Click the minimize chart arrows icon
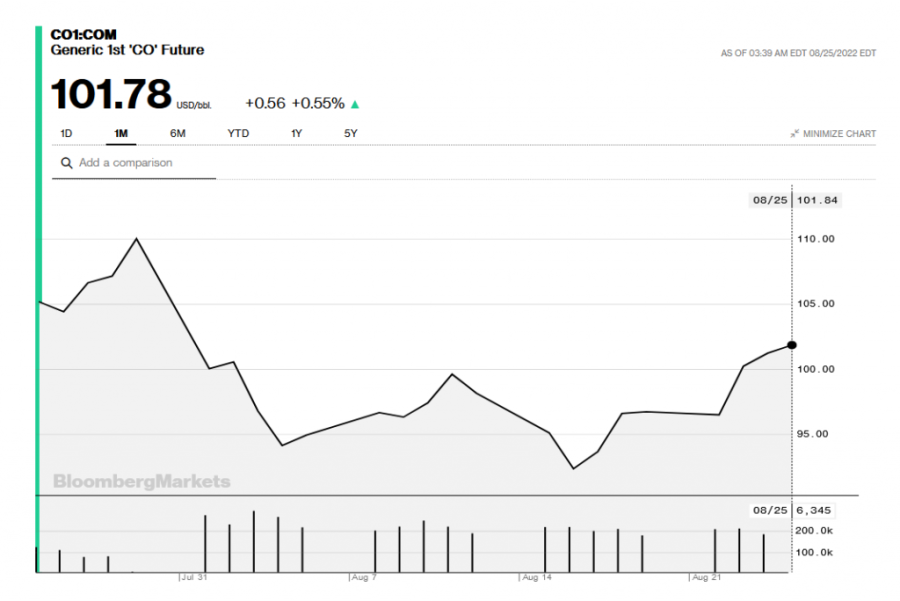This screenshot has height=601, width=900. point(794,134)
